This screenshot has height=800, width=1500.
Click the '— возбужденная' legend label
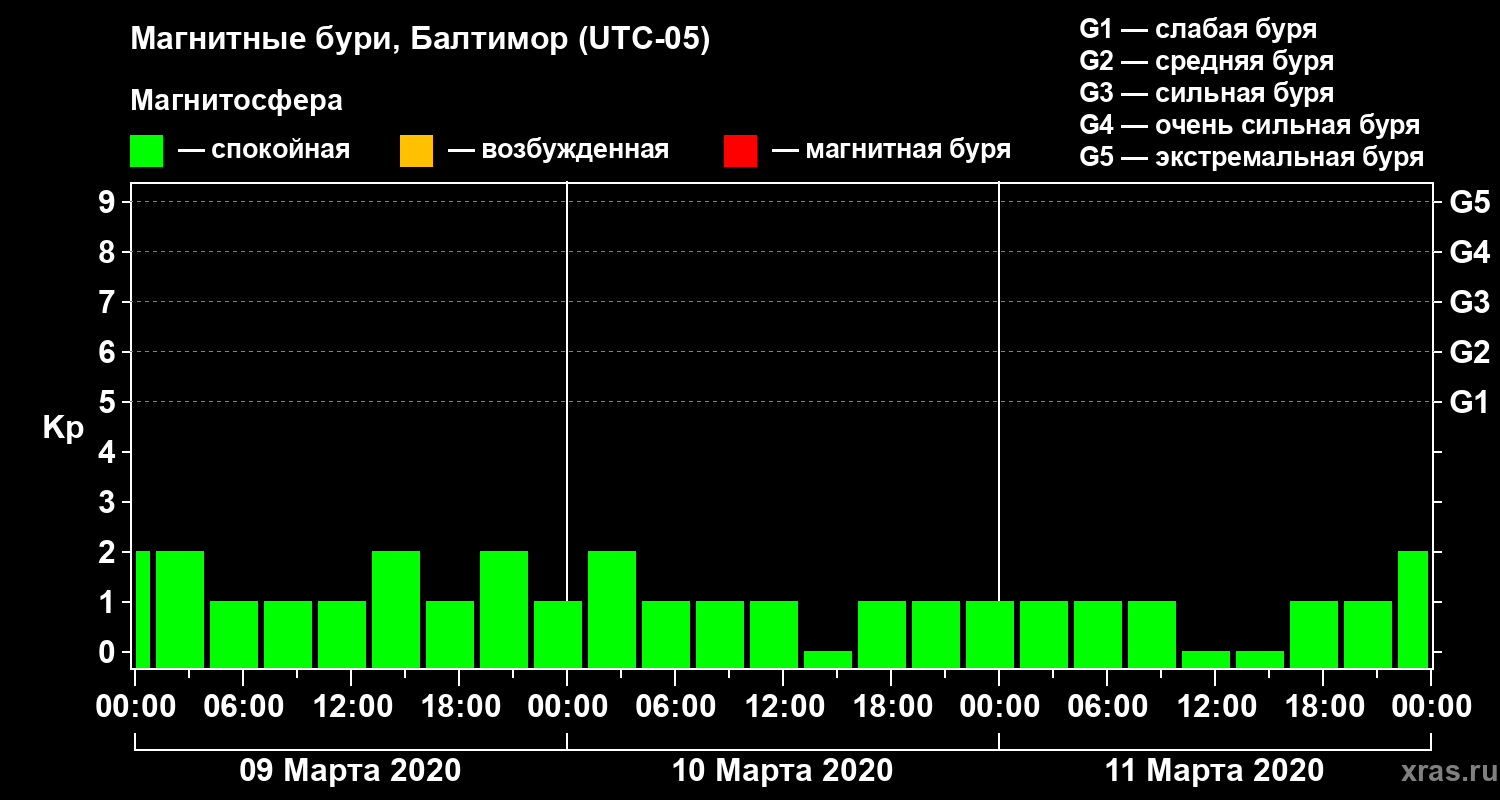[x=558, y=150]
